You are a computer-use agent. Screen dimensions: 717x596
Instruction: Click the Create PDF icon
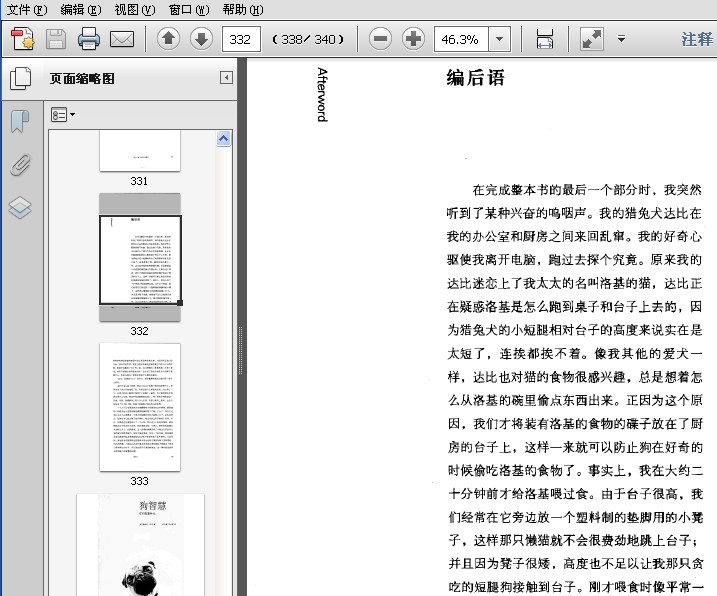(22, 40)
